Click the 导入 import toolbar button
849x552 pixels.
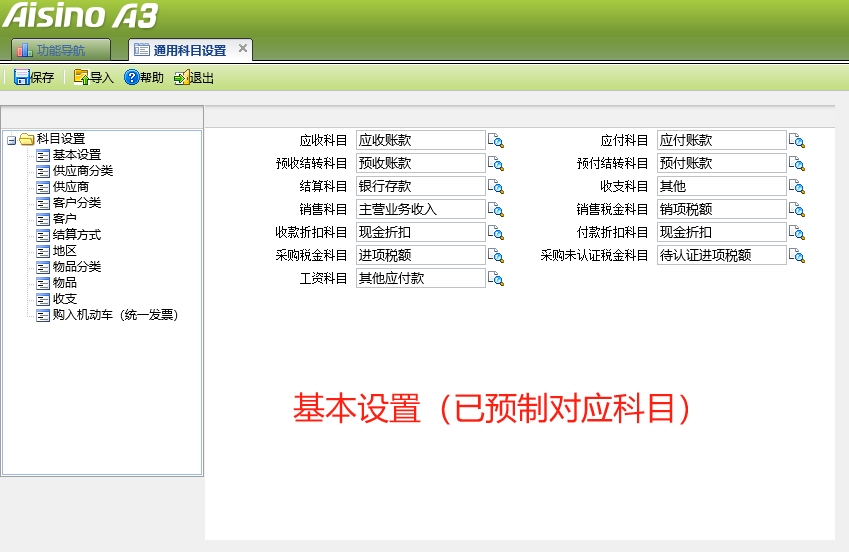tap(94, 77)
